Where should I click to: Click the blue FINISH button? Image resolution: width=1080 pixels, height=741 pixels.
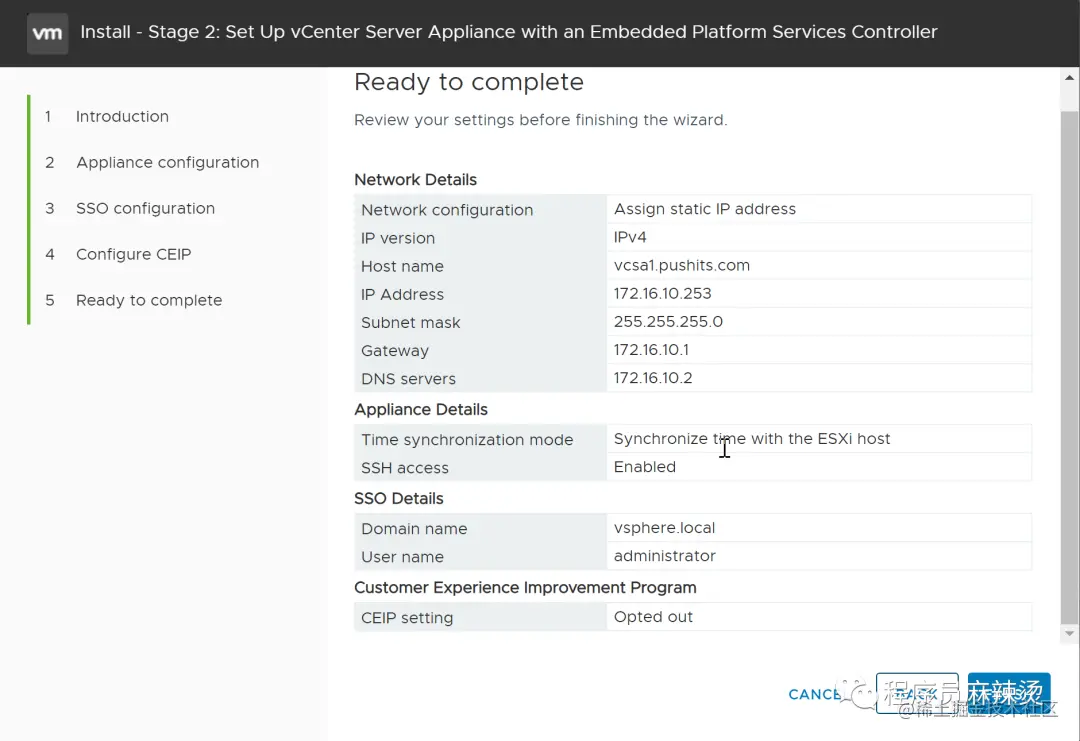tap(1008, 693)
